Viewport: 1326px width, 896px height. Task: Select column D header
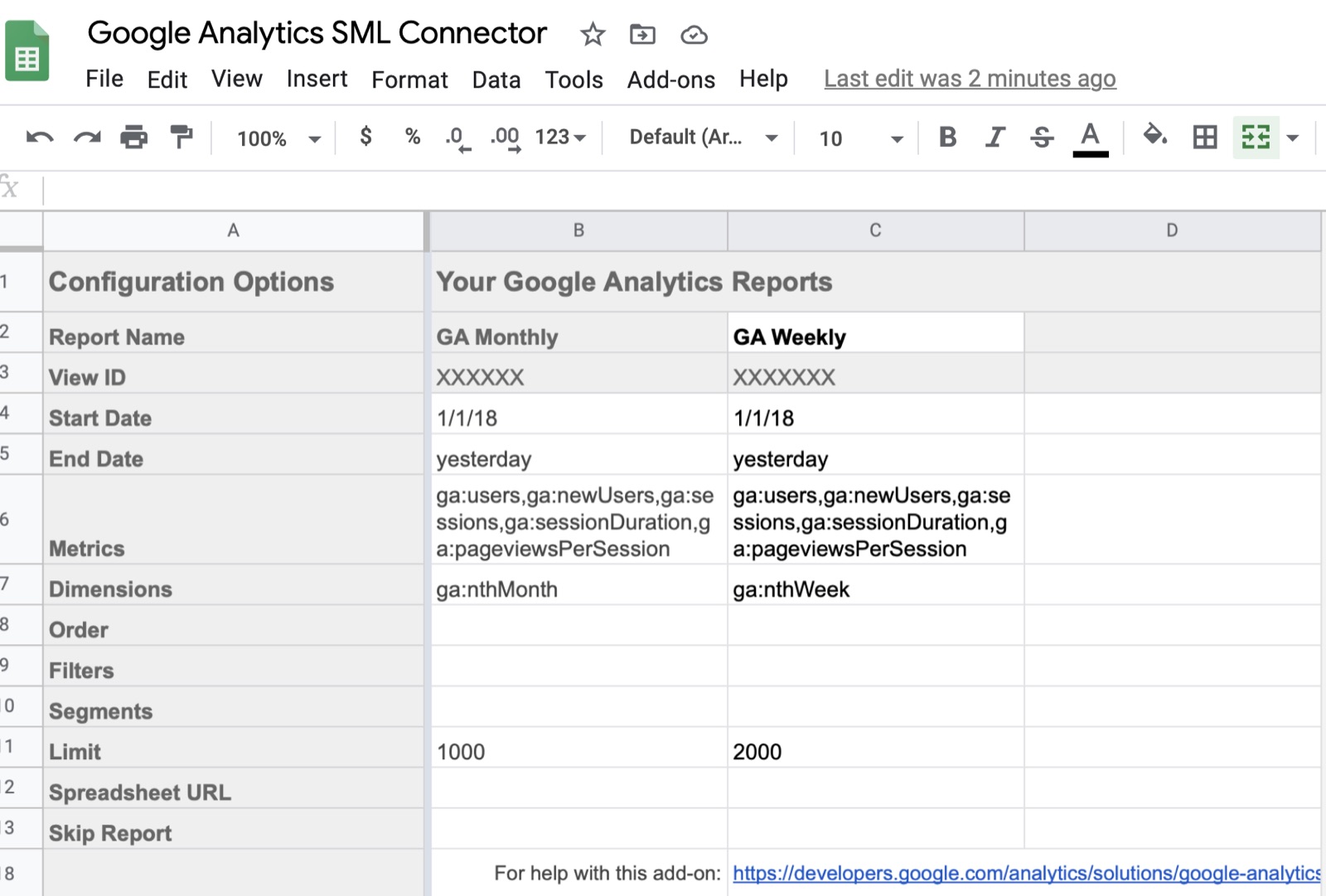(1172, 230)
